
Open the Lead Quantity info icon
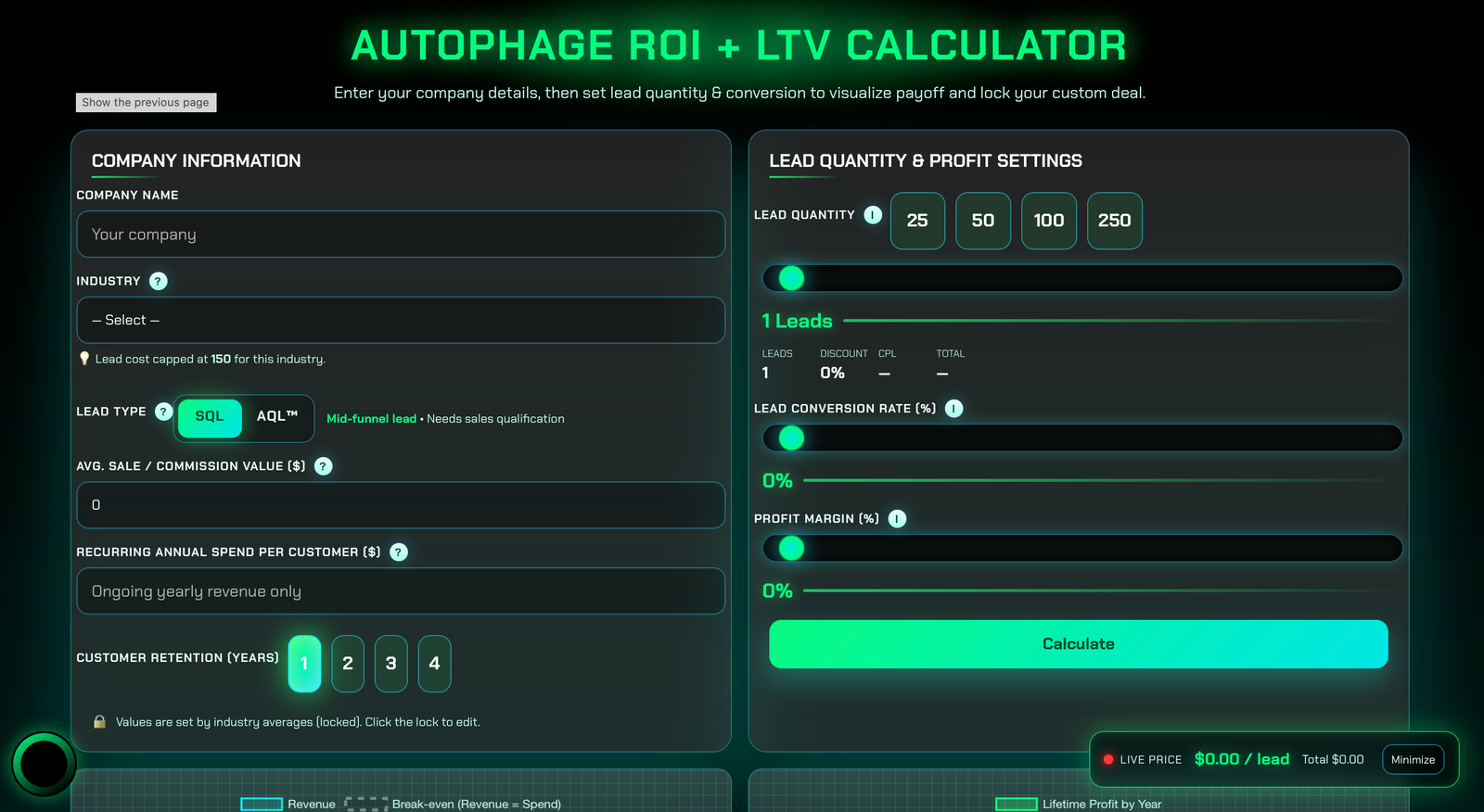pos(873,215)
